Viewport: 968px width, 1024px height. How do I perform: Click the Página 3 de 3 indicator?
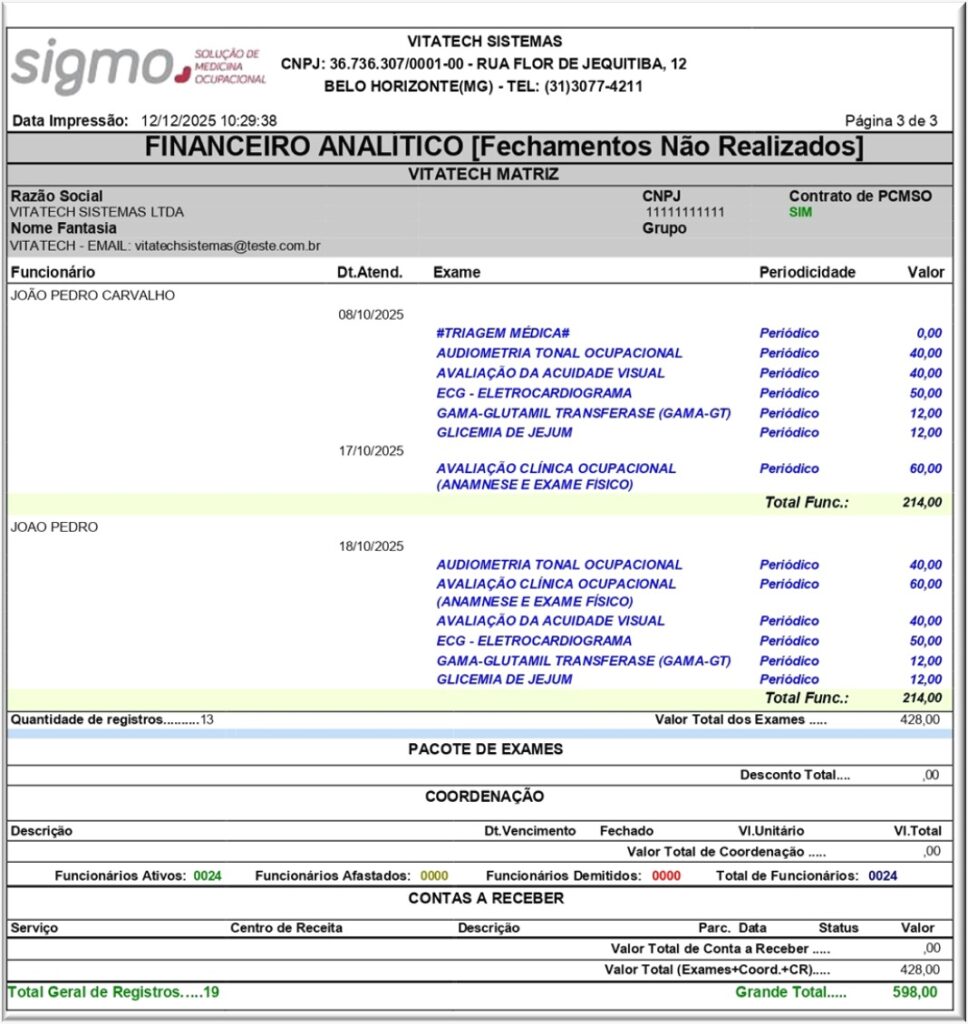(x=891, y=121)
